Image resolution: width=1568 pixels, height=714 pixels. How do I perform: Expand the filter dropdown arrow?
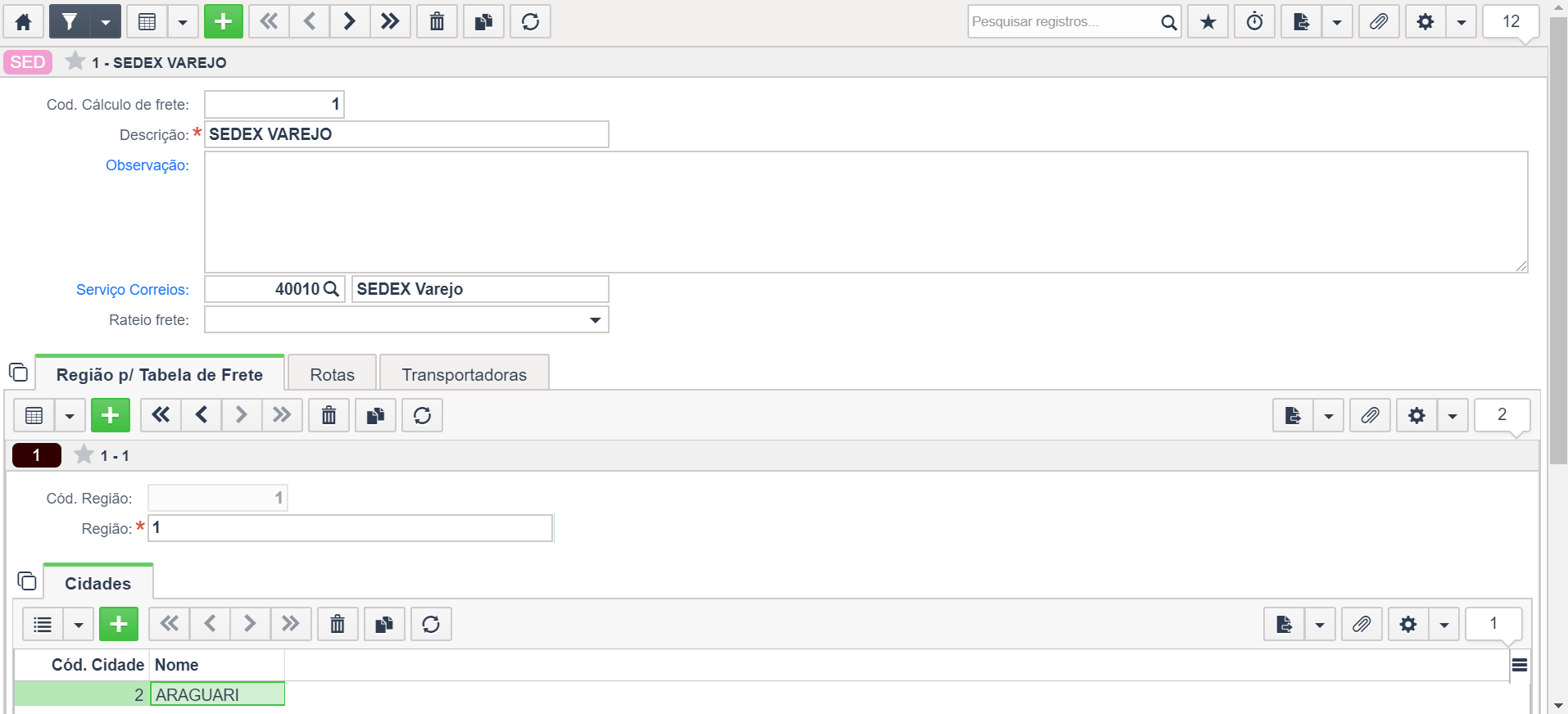(x=106, y=21)
